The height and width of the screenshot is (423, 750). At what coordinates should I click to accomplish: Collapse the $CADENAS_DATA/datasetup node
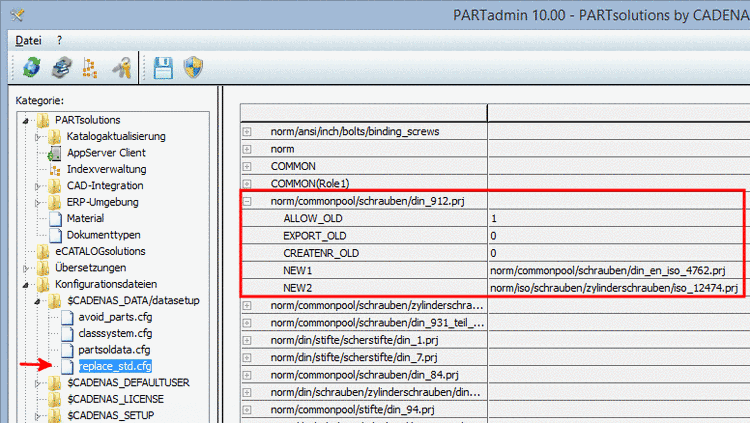coord(37,301)
